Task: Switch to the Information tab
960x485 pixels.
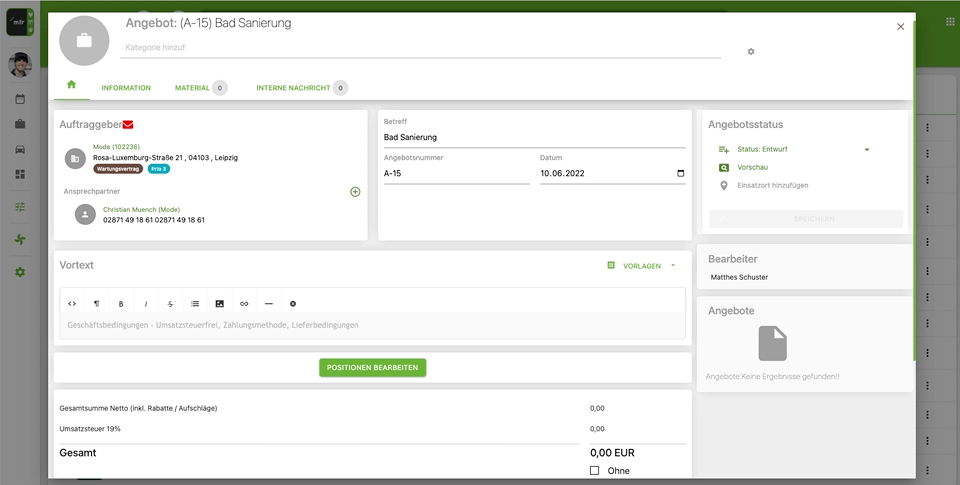Action: 126,88
